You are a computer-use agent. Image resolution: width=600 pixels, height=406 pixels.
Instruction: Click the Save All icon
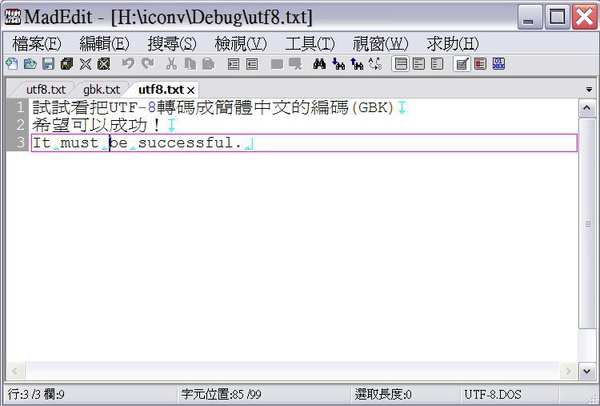(x=67, y=64)
